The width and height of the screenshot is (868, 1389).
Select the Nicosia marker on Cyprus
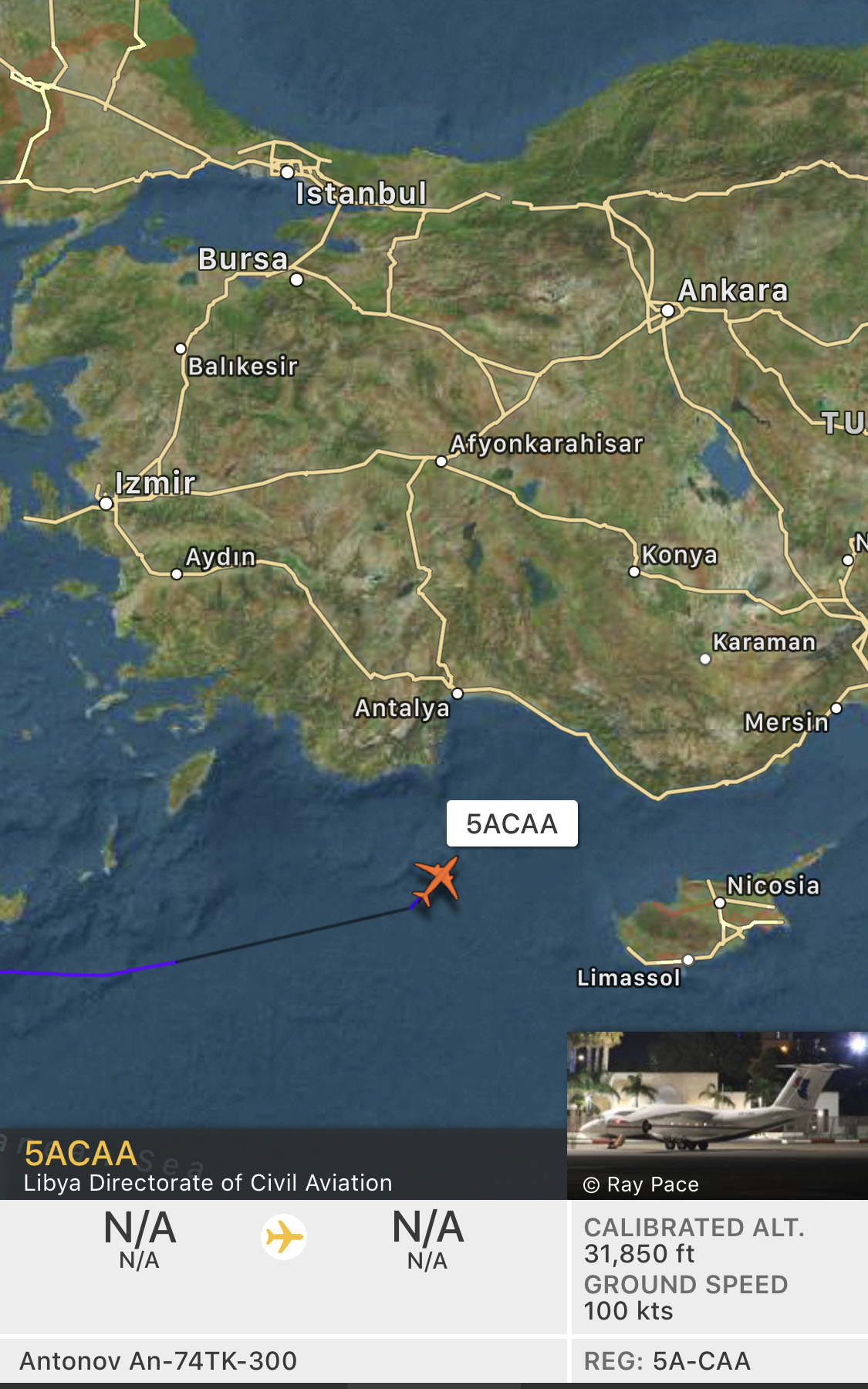pos(719,902)
